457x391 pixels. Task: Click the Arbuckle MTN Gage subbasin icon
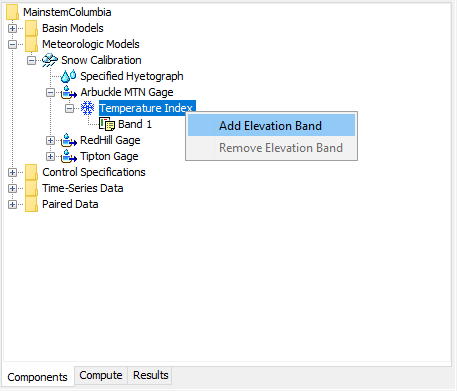69,92
